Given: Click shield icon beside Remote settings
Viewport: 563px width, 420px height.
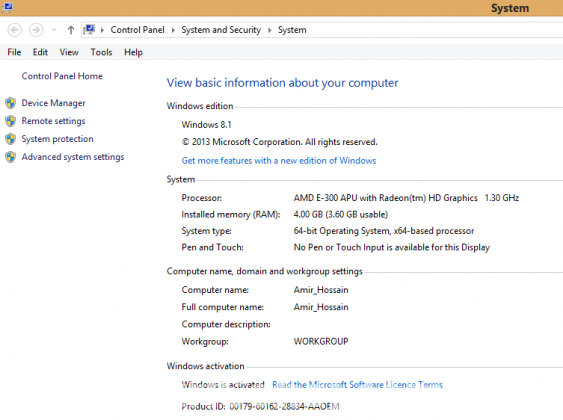Looking at the screenshot, I should coord(10,121).
